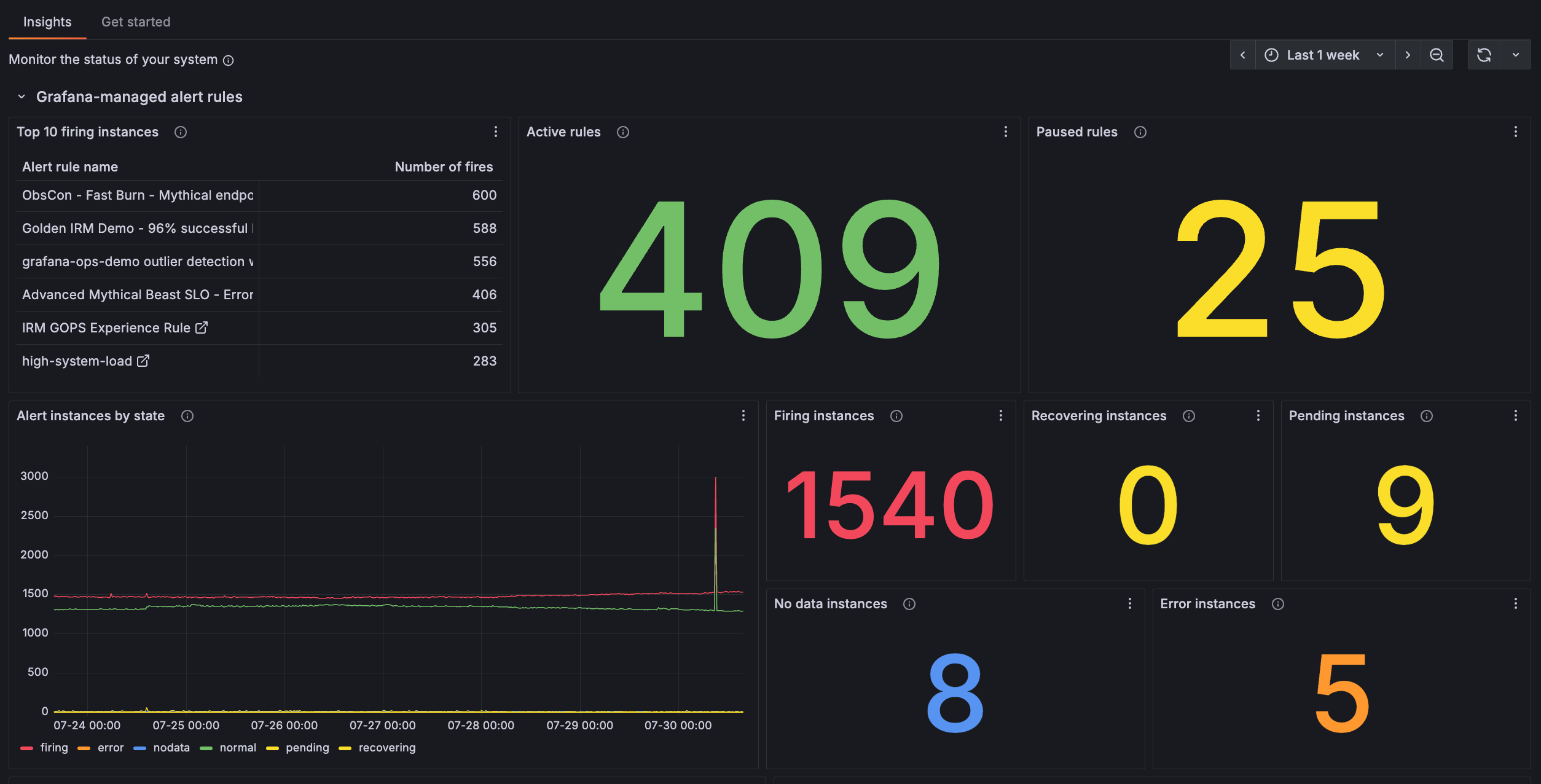Hide the firing series in the legend

point(54,748)
